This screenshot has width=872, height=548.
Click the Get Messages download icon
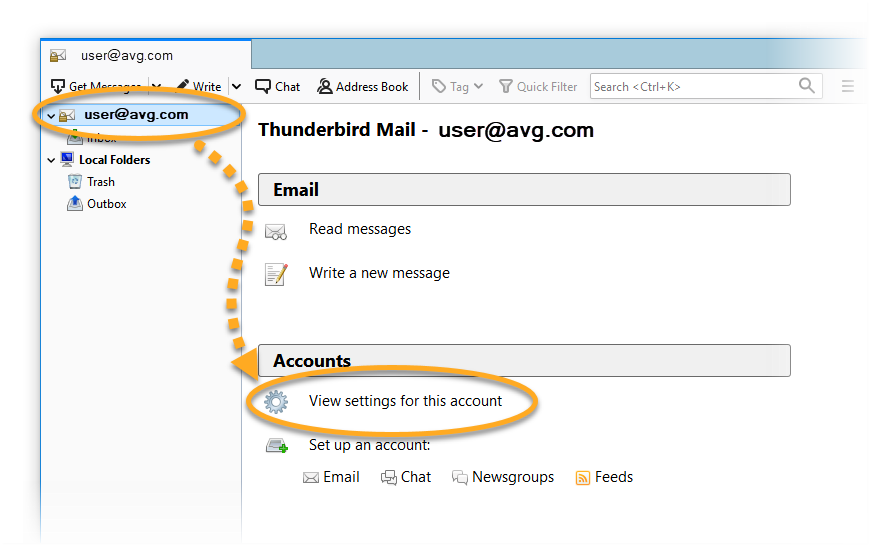(58, 86)
